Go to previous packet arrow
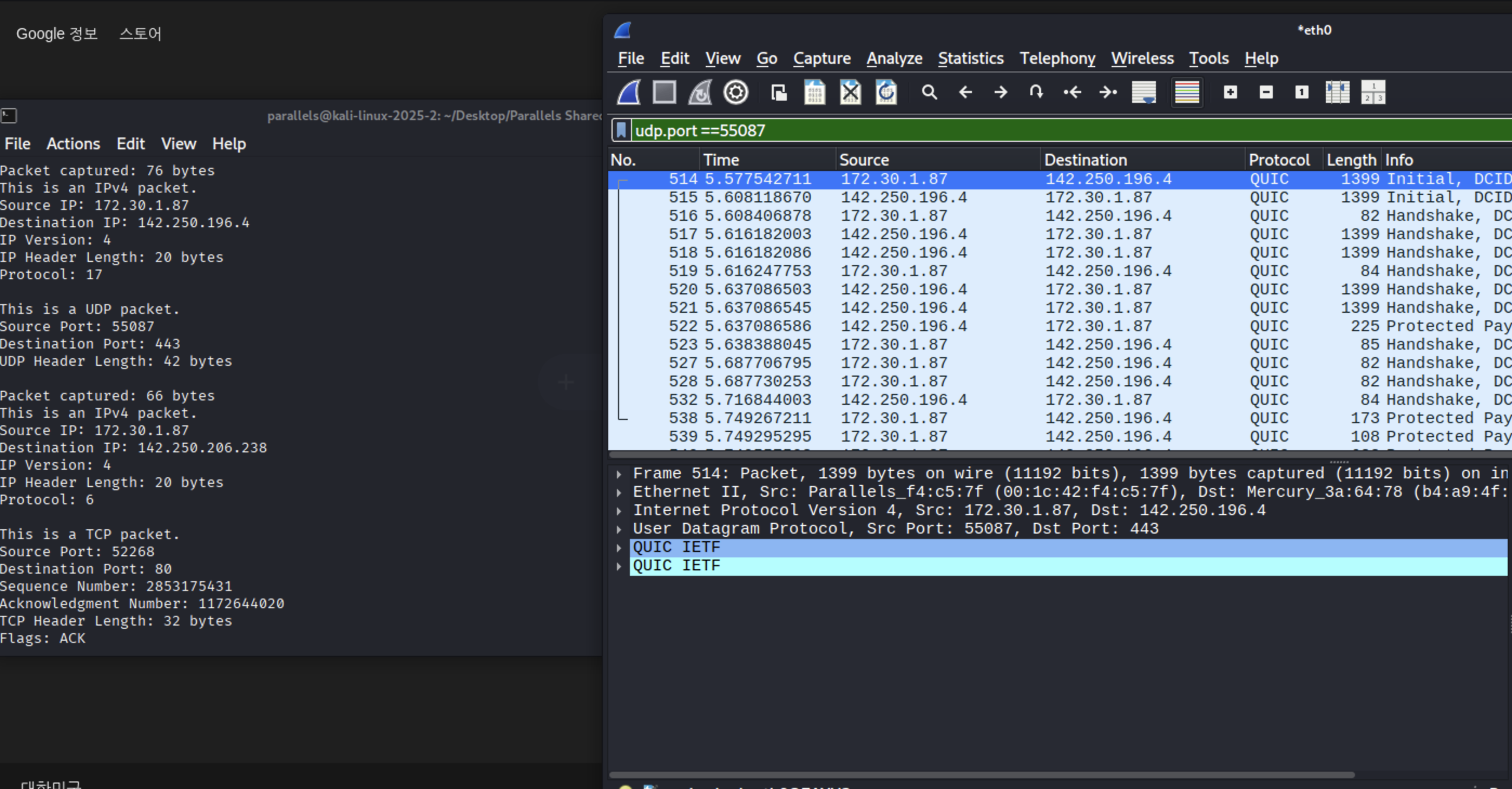Viewport: 1512px width, 789px height. click(965, 93)
